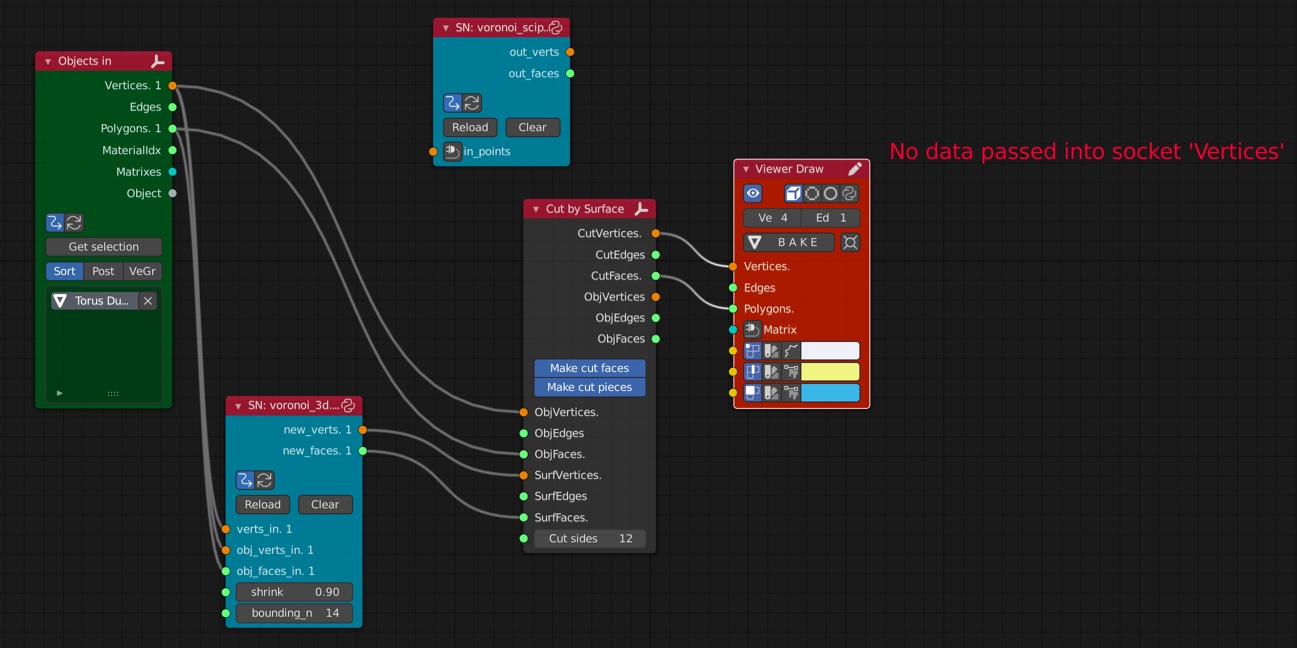Viewport: 1297px width, 648px height.
Task: Click Reload in SN: voronoi_3d node
Action: click(263, 505)
